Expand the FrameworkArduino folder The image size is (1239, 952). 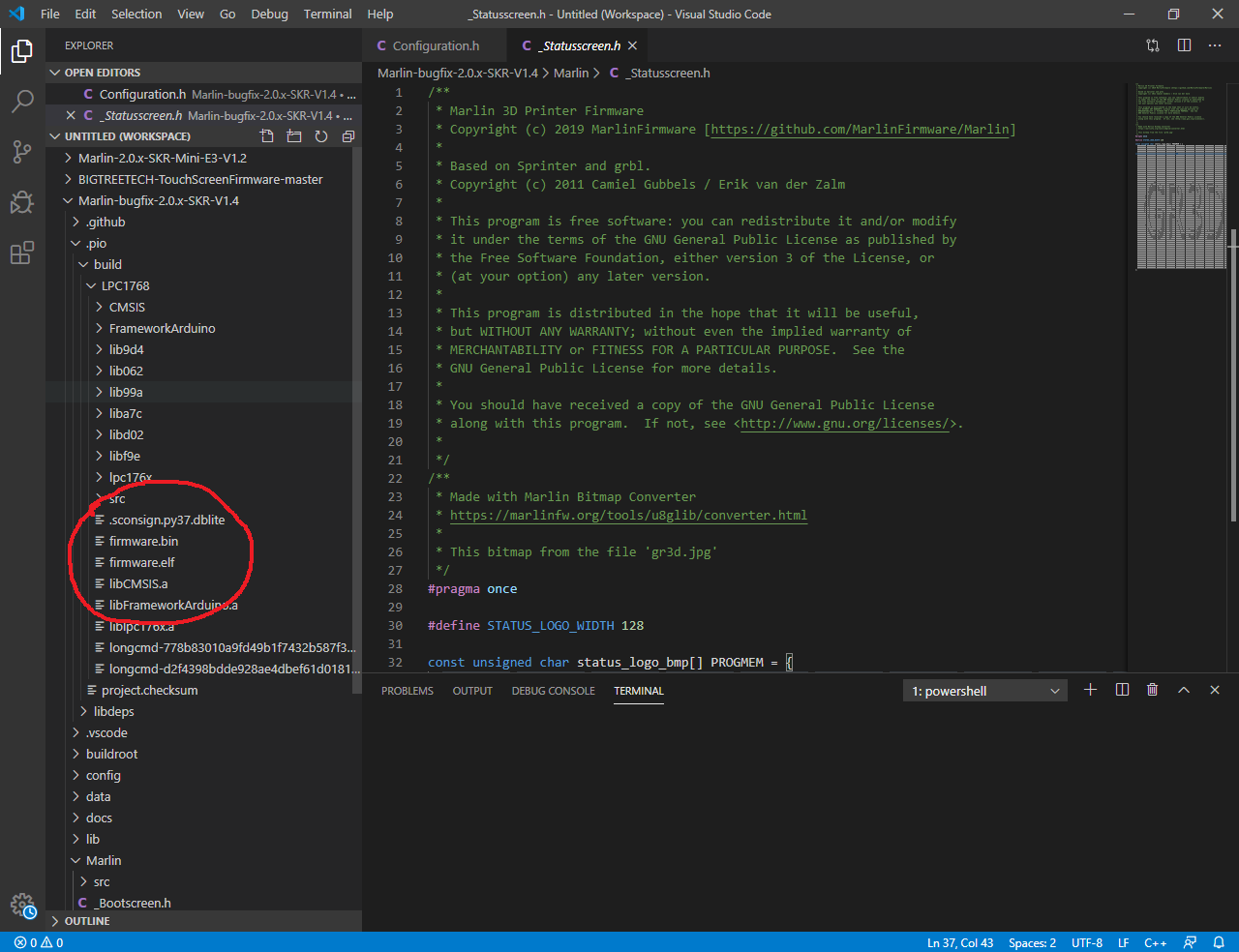[x=162, y=328]
